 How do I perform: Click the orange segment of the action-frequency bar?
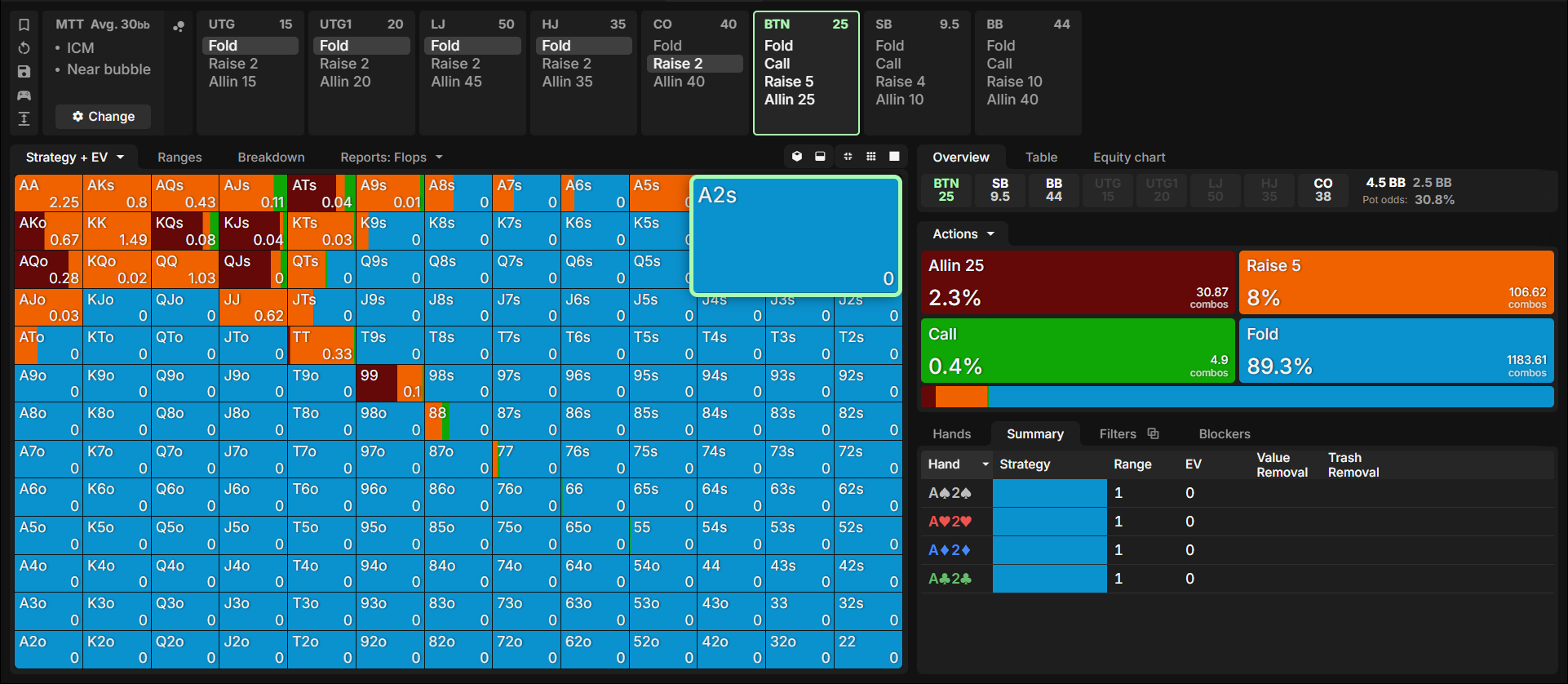click(x=961, y=398)
